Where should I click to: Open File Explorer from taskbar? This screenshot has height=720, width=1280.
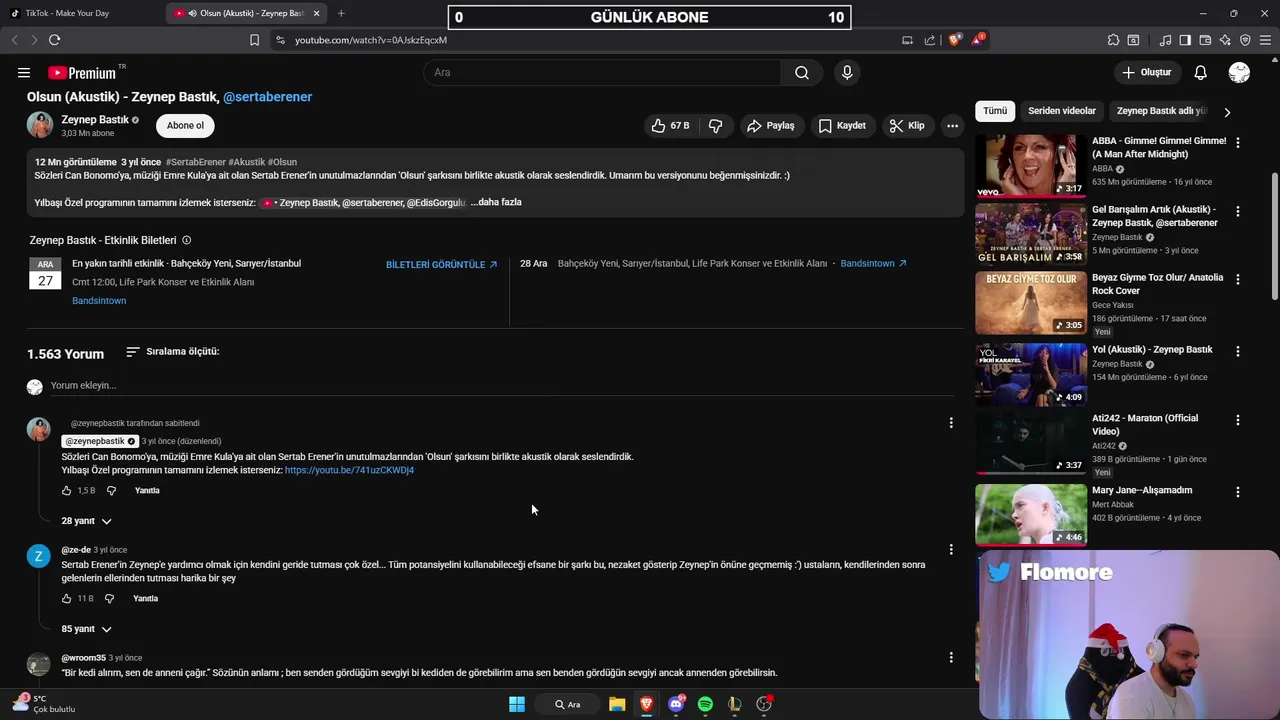(x=617, y=704)
